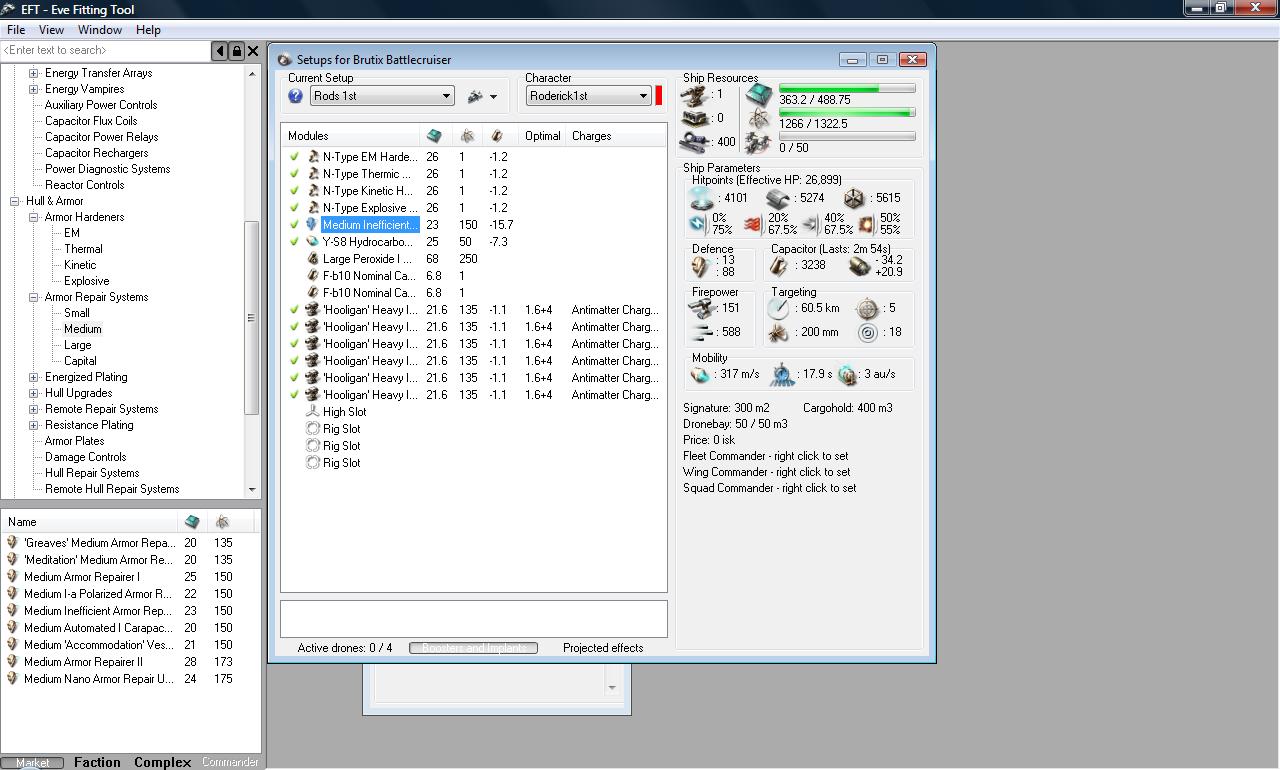
Task: Collapse the Hull & Armor tree node
Action: pyautogui.click(x=15, y=201)
